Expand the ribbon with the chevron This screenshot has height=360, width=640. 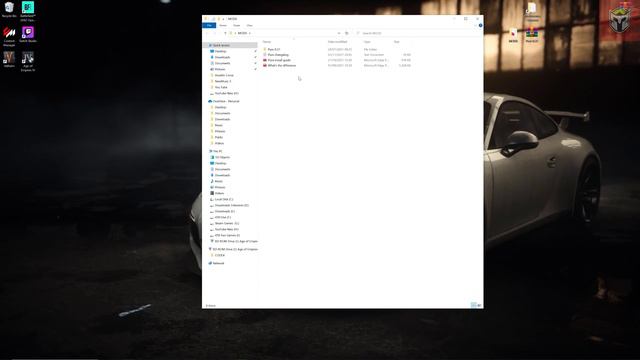pyautogui.click(x=476, y=25)
